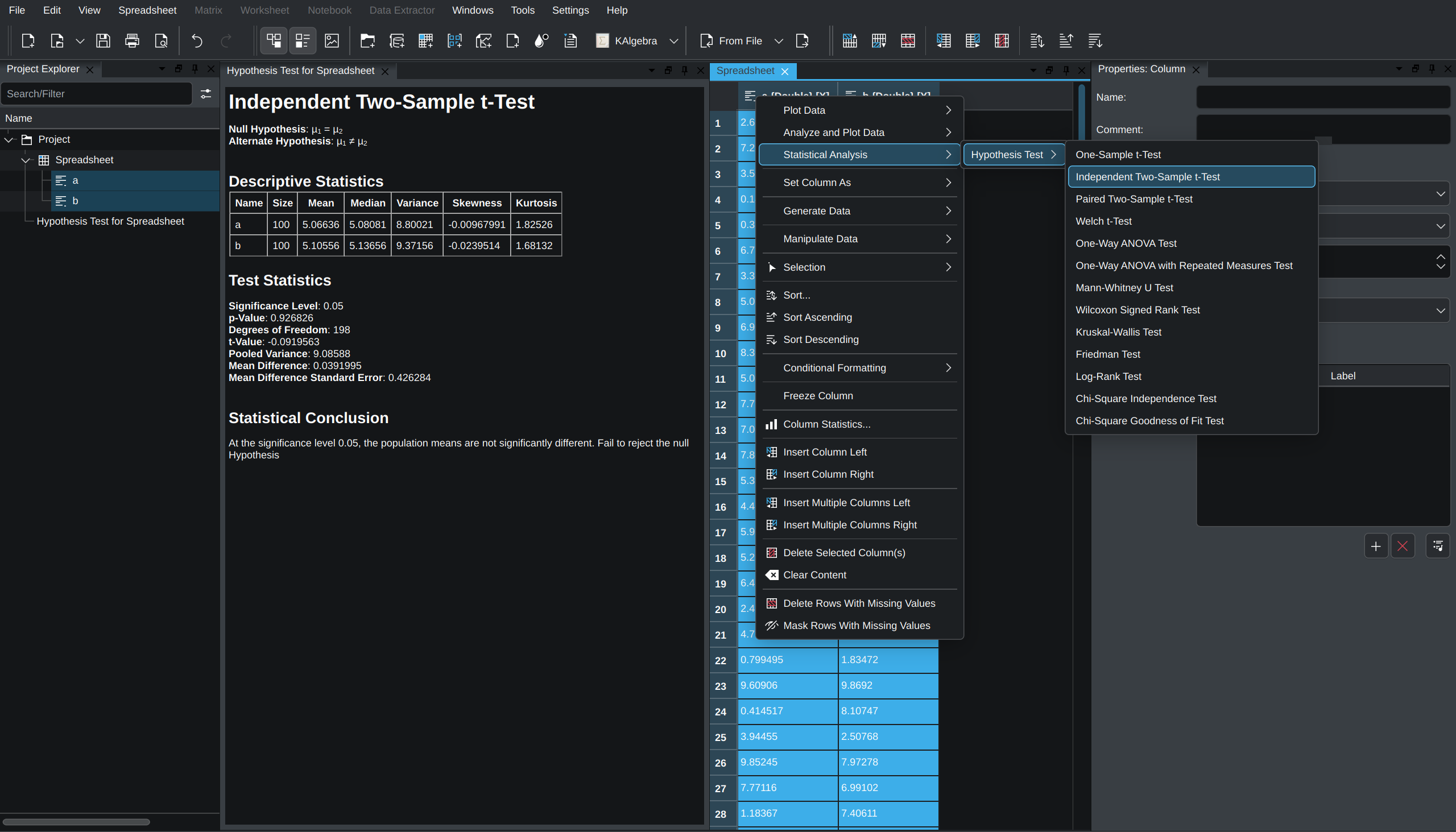Toggle the Project Explorer dock button
The height and width of the screenshot is (832, 1456).
point(274,40)
